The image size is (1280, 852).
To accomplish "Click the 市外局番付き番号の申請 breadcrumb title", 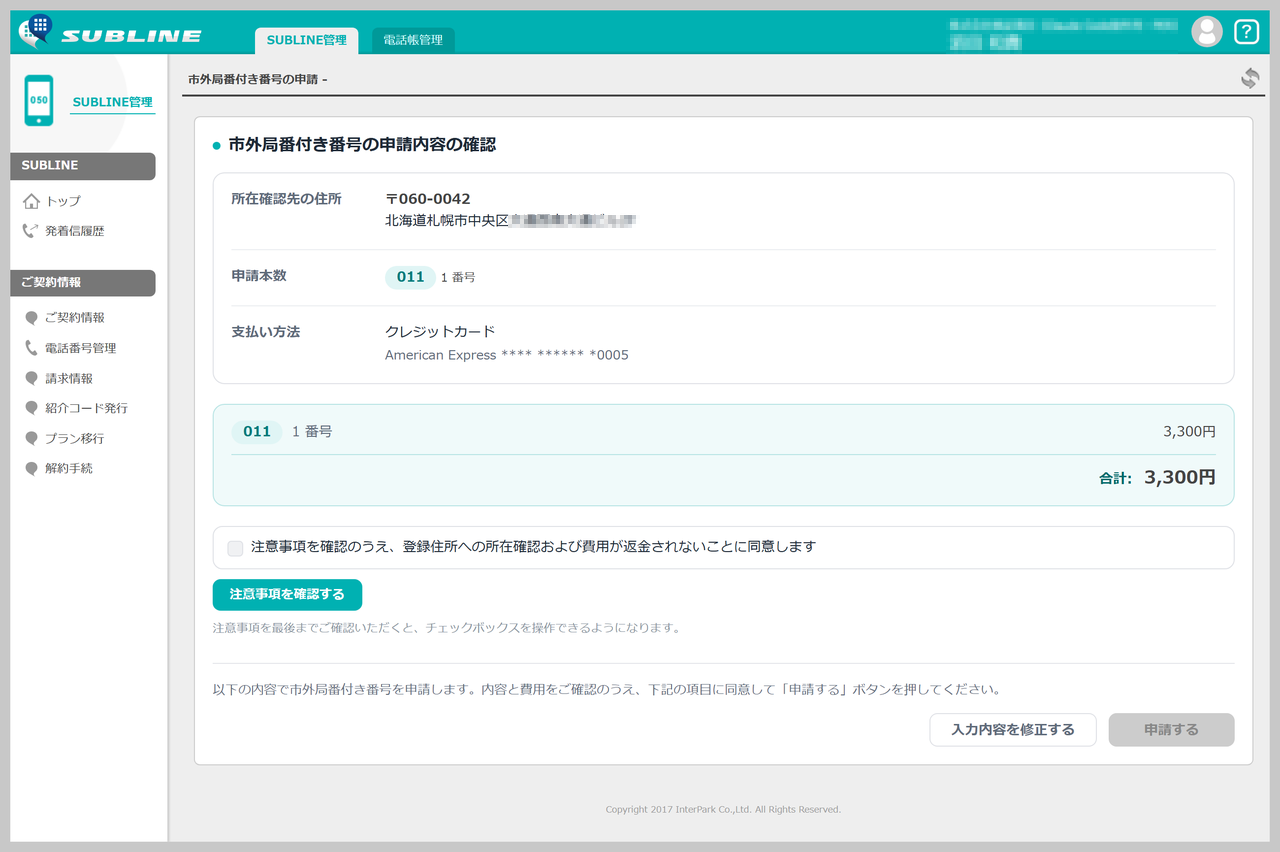I will point(258,79).
